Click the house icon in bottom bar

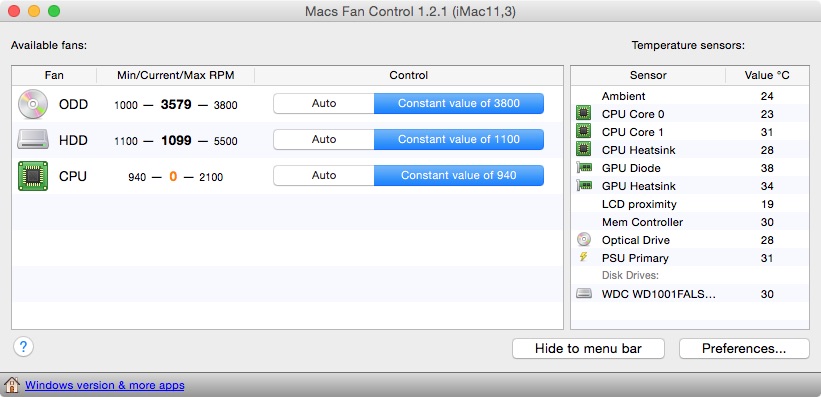pos(12,385)
